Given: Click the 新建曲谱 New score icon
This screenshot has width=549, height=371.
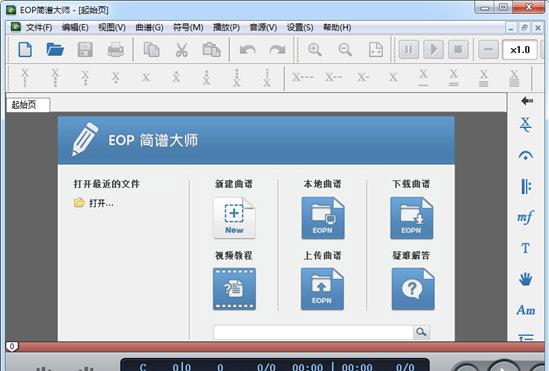Looking at the screenshot, I should pyautogui.click(x=234, y=218).
